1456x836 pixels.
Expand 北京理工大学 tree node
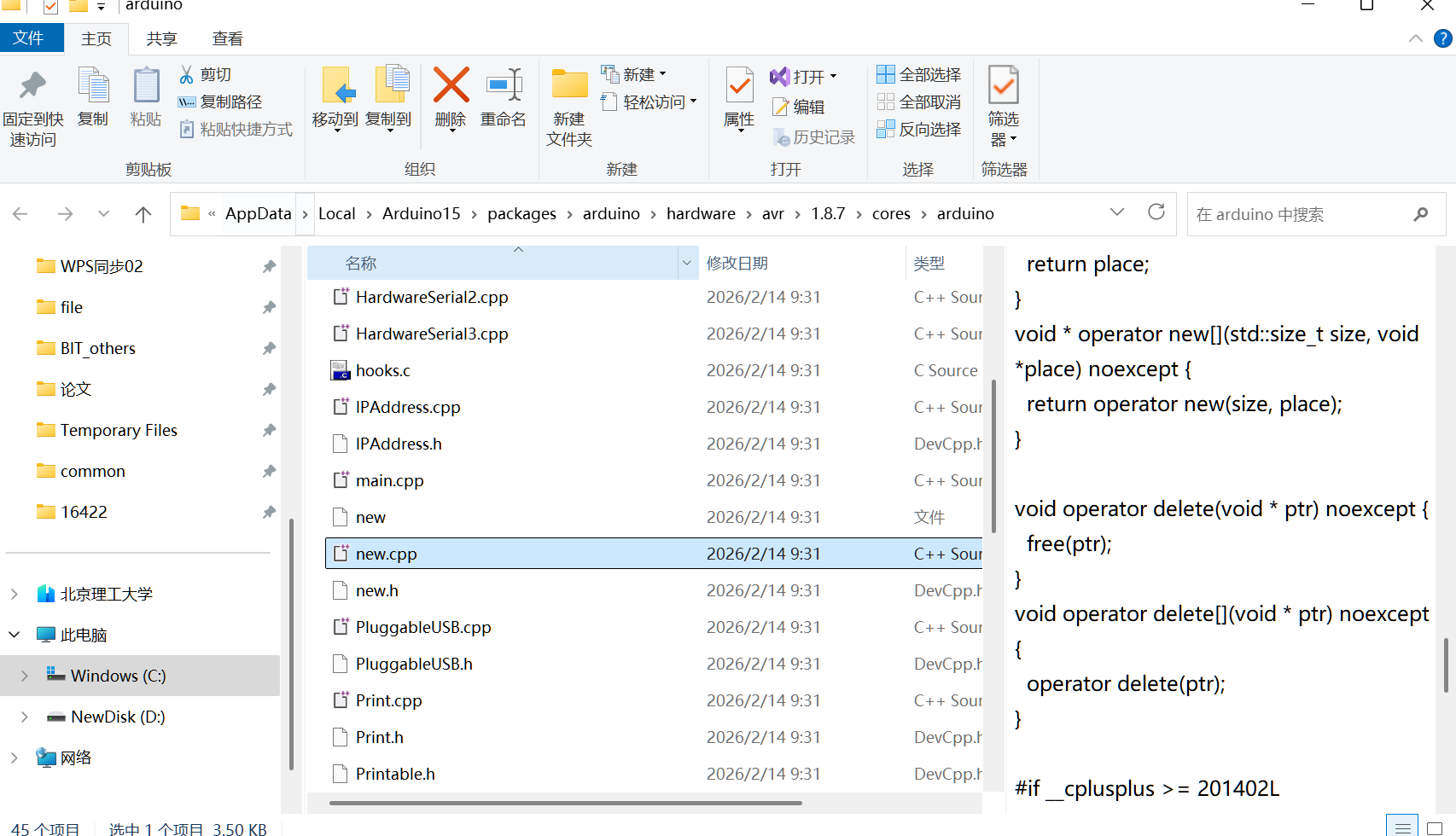15,594
